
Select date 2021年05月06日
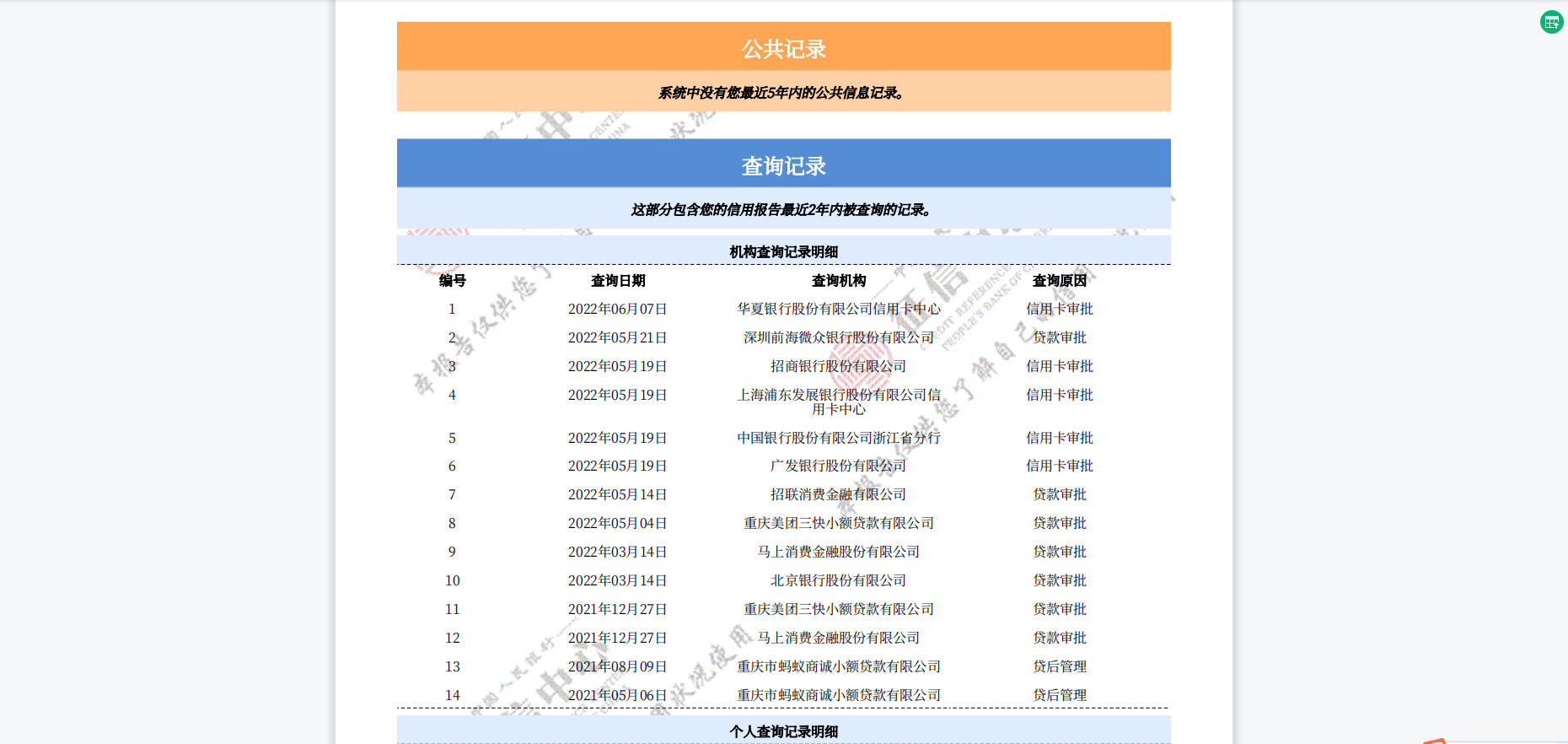pyautogui.click(x=618, y=695)
